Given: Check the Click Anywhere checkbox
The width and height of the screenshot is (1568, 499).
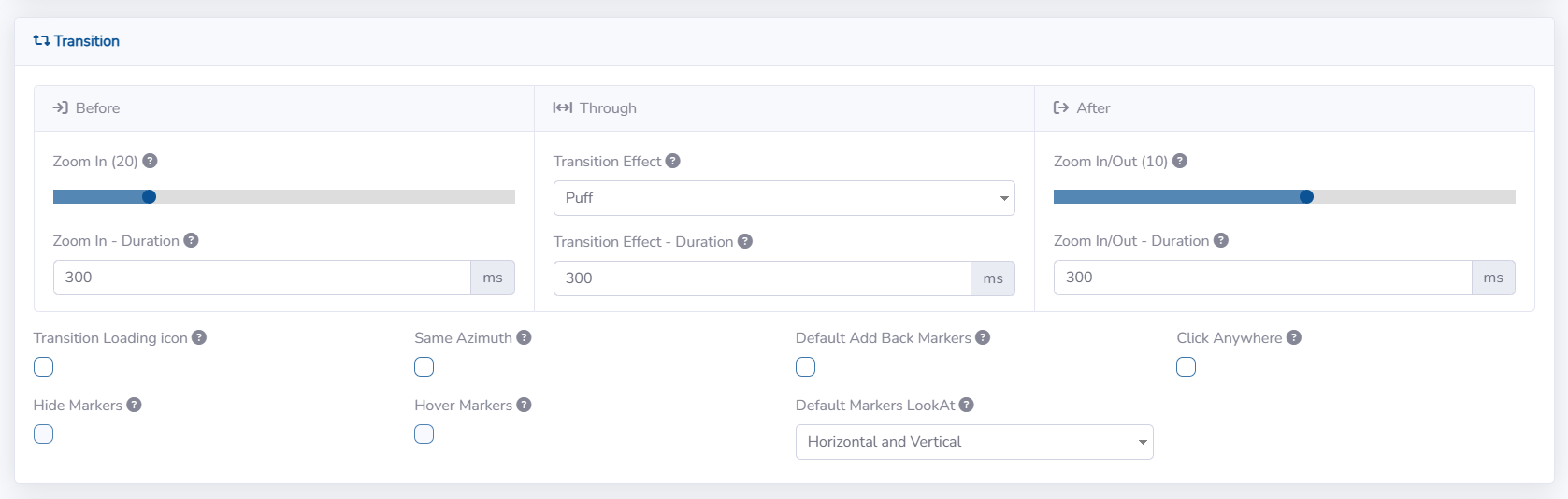Looking at the screenshot, I should 1187,367.
